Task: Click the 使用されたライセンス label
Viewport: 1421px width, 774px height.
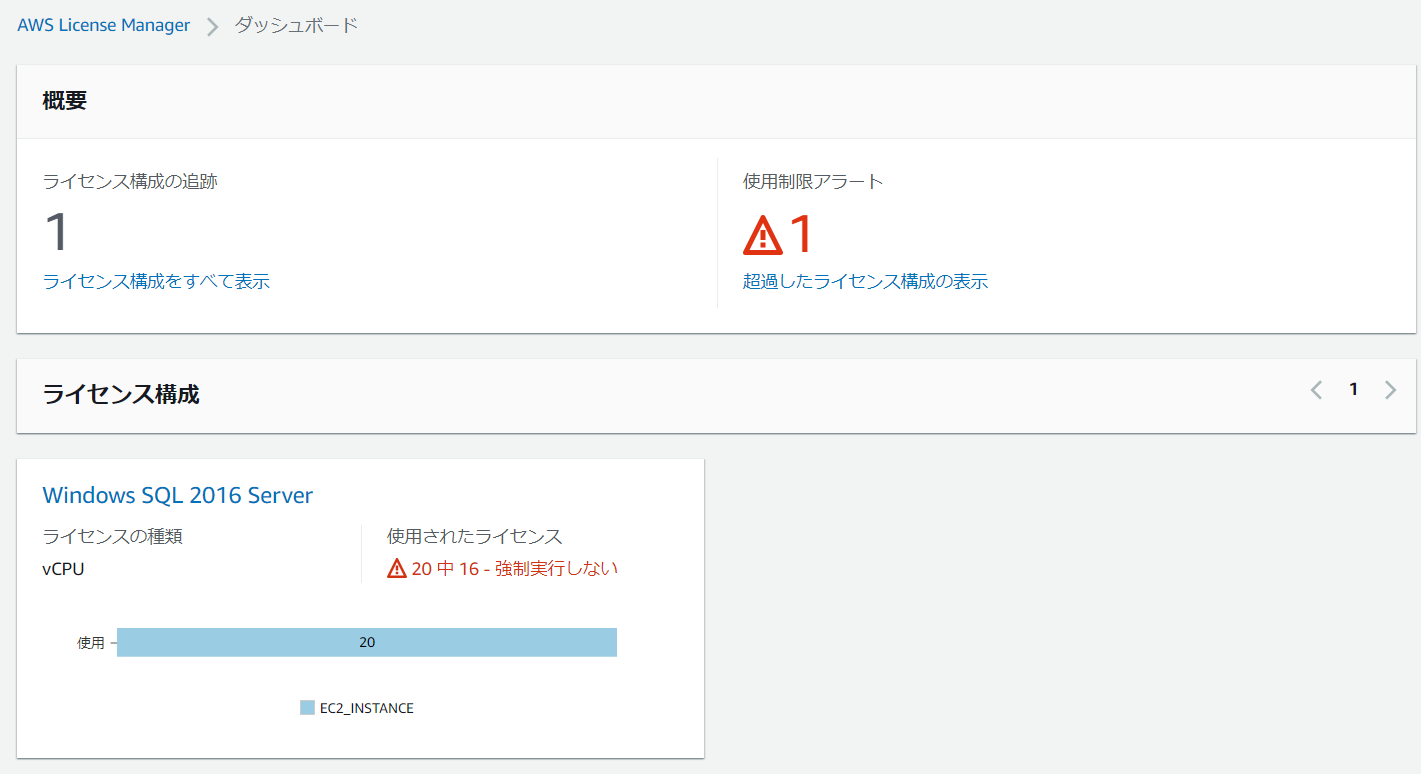Action: 475,536
